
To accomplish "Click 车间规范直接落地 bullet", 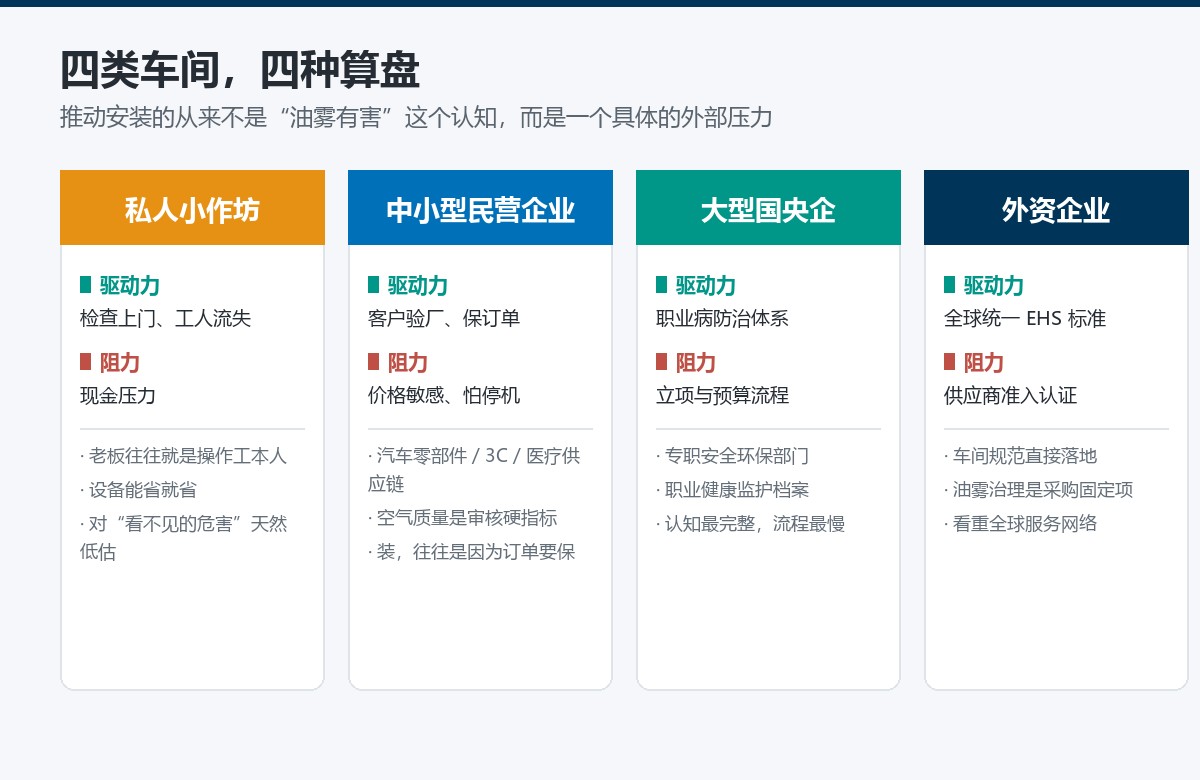I will click(1020, 456).
